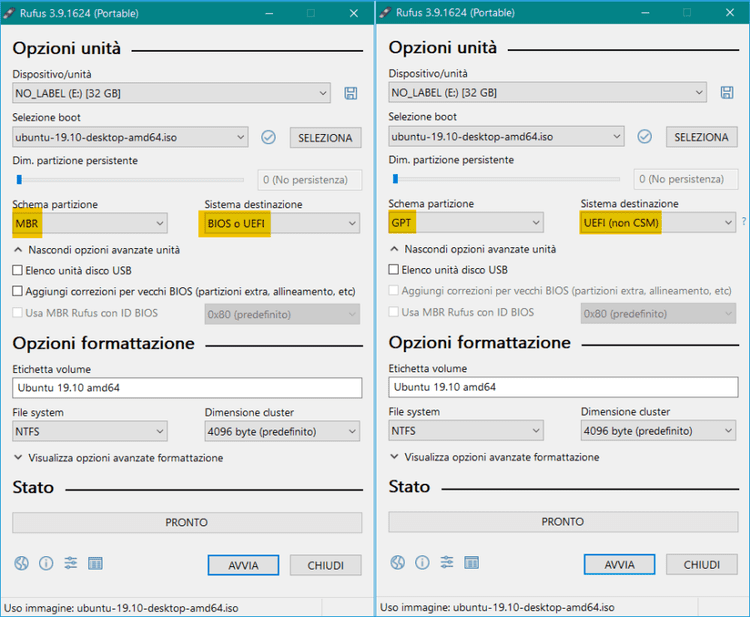Click 'Uso immagine' status text in right window
This screenshot has height=617, width=750.
pos(497,607)
